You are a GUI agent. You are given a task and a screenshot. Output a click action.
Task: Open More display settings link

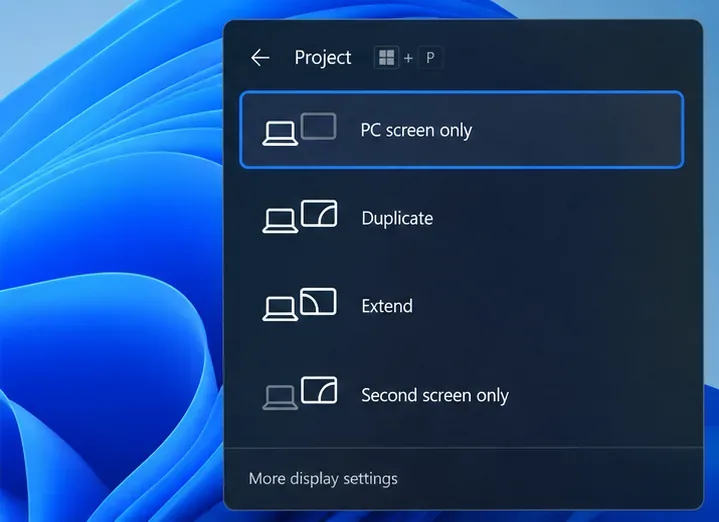pos(323,478)
